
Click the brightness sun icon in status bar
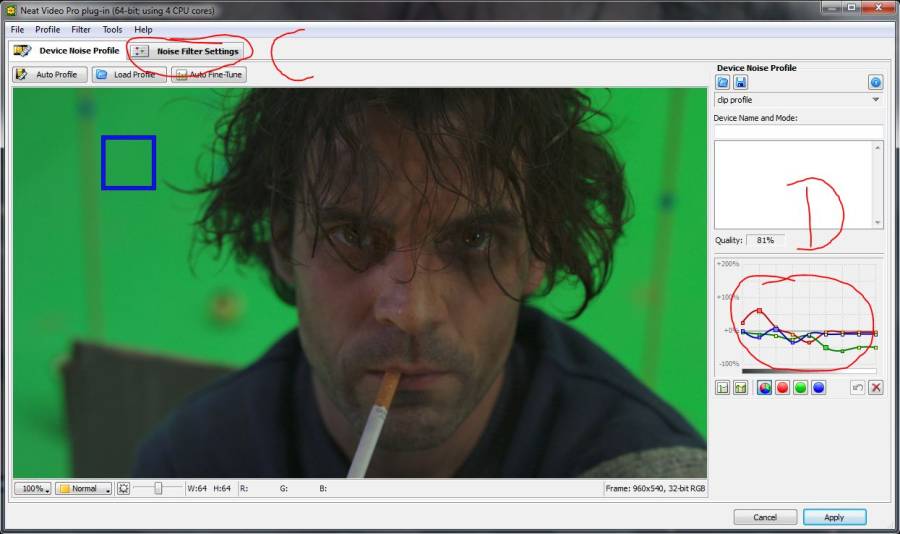[123, 489]
